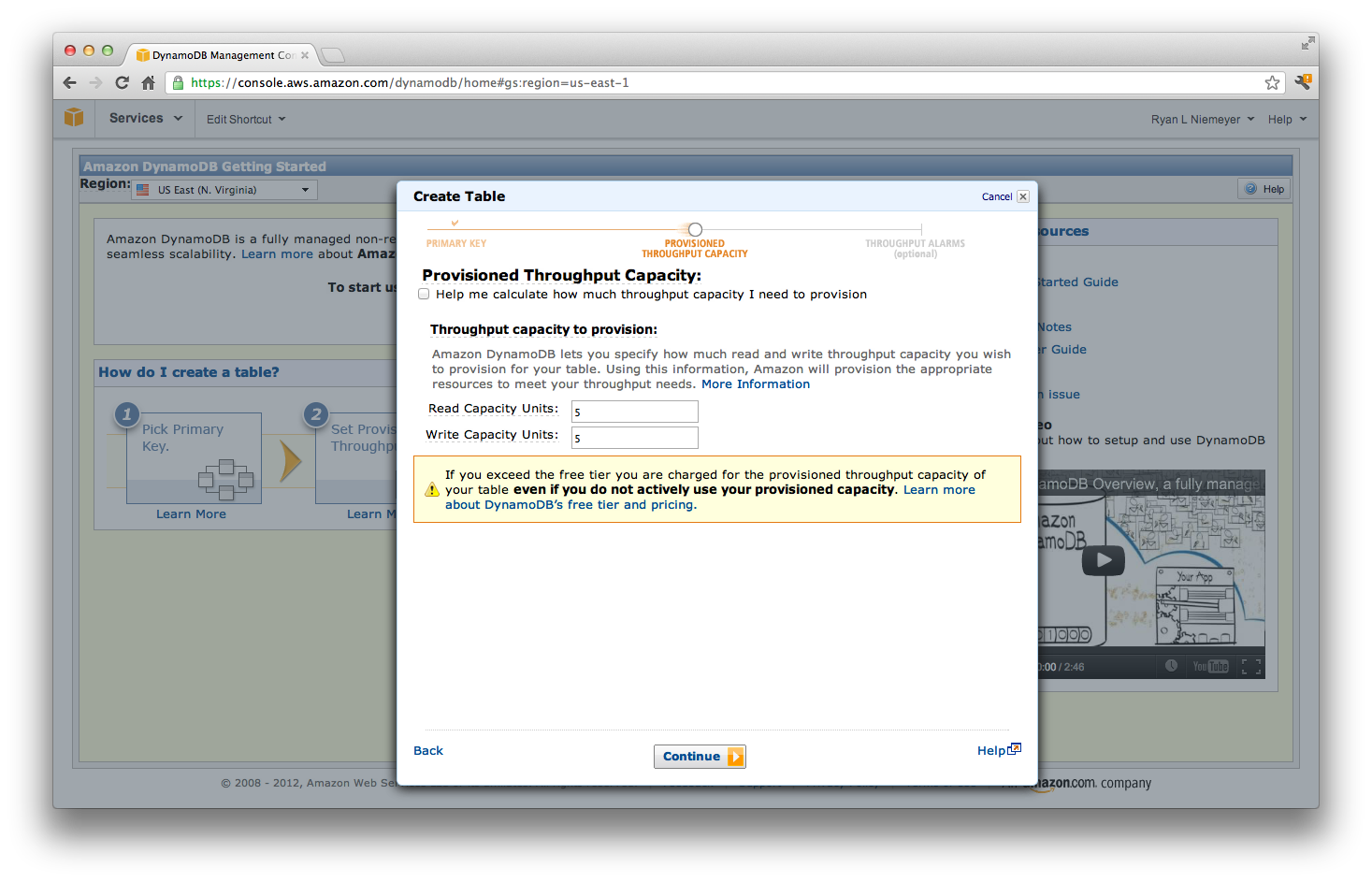Viewport: 1372px width, 882px height.
Task: Click the Help question-mark button near the Region selector
Action: (x=1263, y=188)
